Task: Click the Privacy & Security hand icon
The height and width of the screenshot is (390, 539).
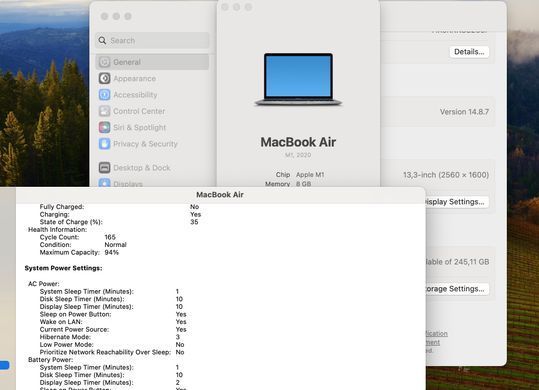Action: (104, 144)
